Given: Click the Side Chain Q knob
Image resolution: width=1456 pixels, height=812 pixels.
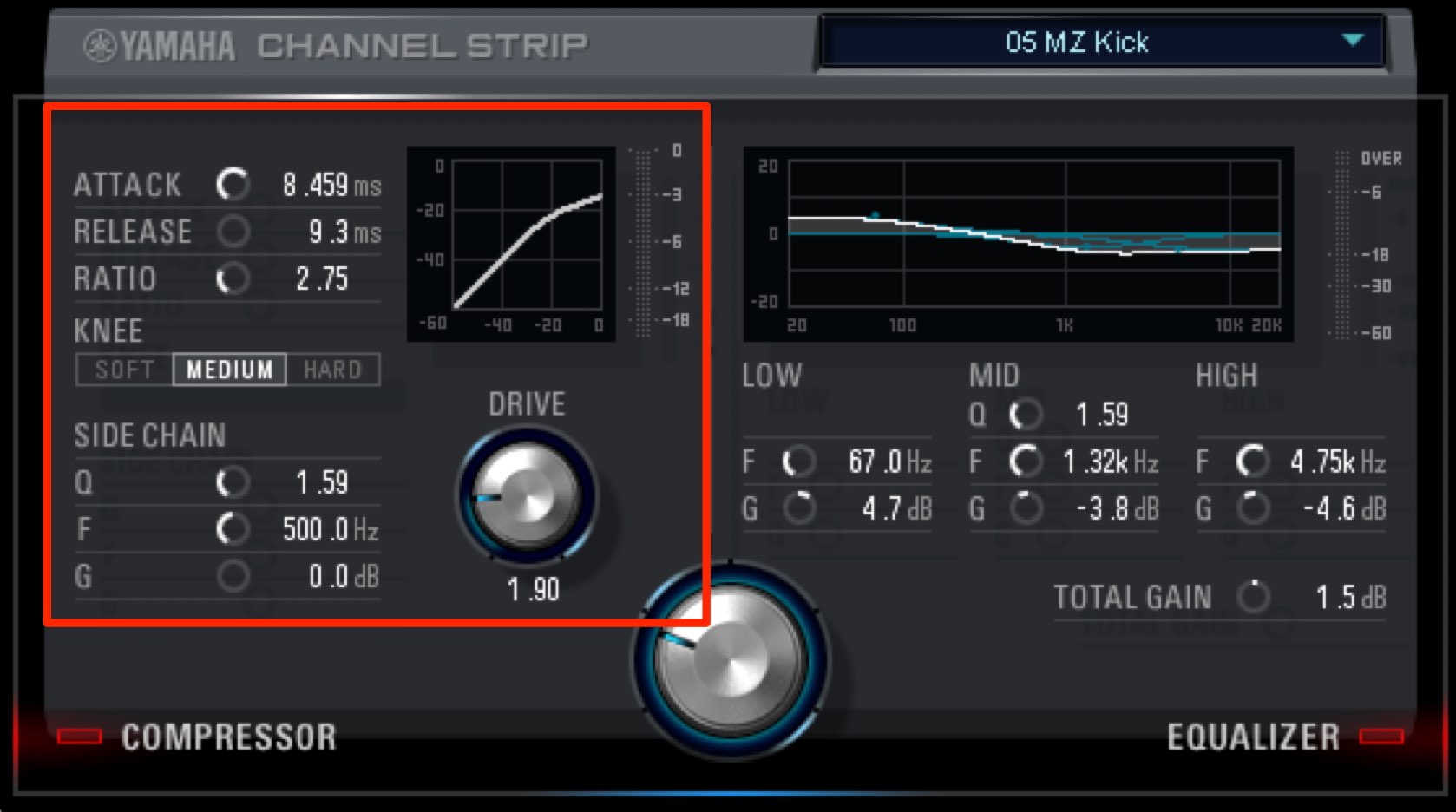Looking at the screenshot, I should coord(233,482).
